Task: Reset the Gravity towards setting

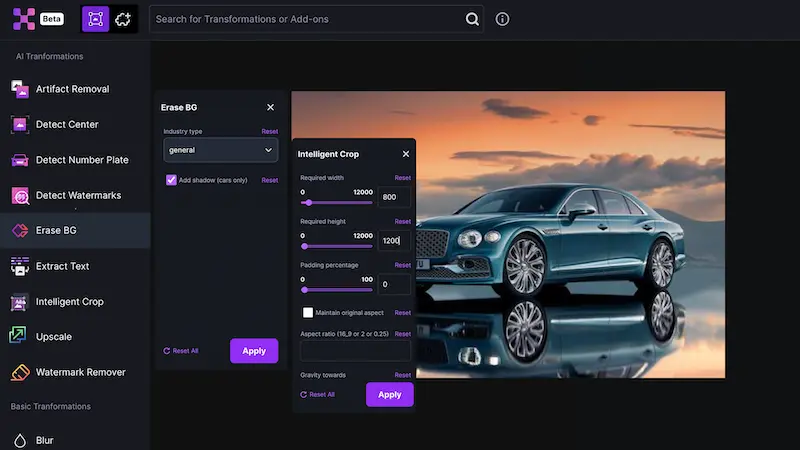Action: 403,375
